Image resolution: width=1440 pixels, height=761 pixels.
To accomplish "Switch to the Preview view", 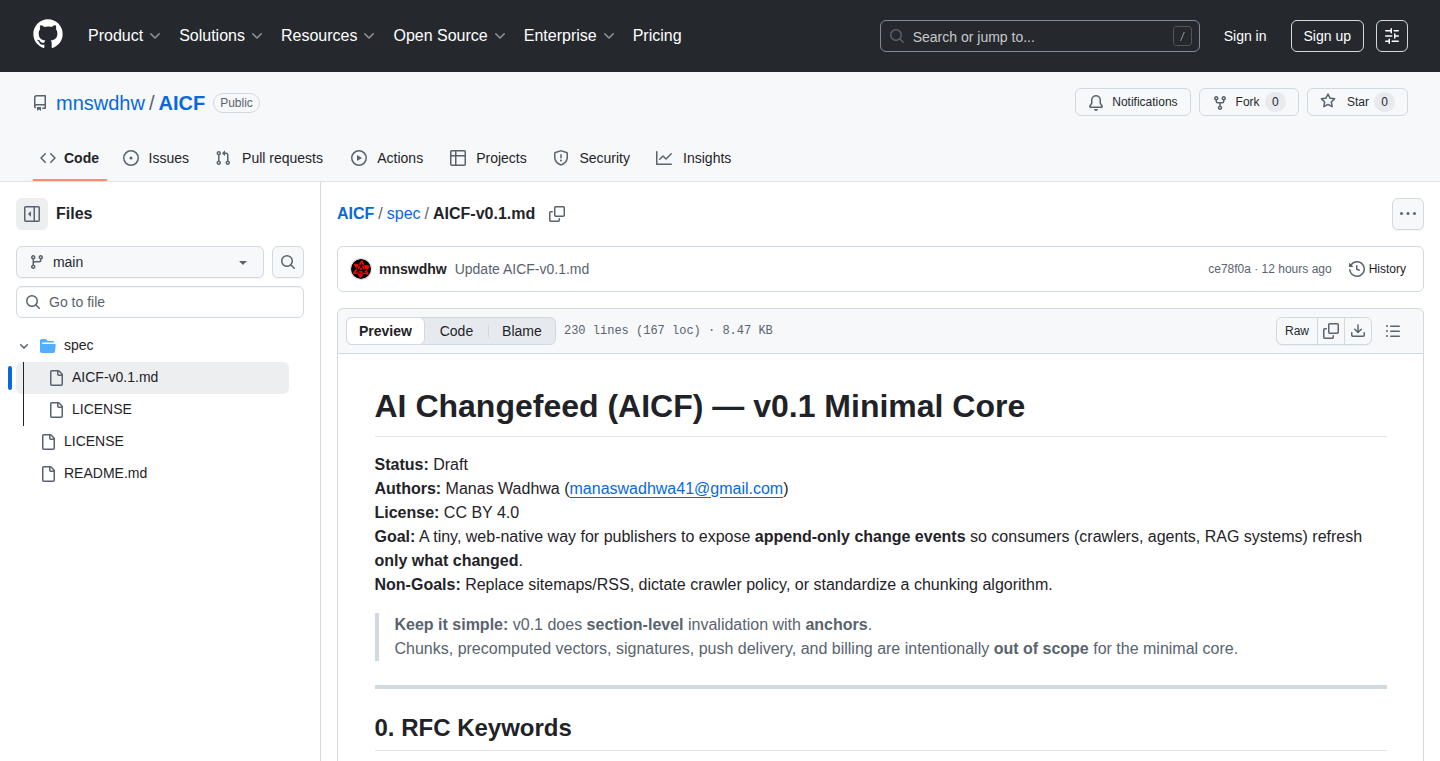I will pyautogui.click(x=385, y=331).
